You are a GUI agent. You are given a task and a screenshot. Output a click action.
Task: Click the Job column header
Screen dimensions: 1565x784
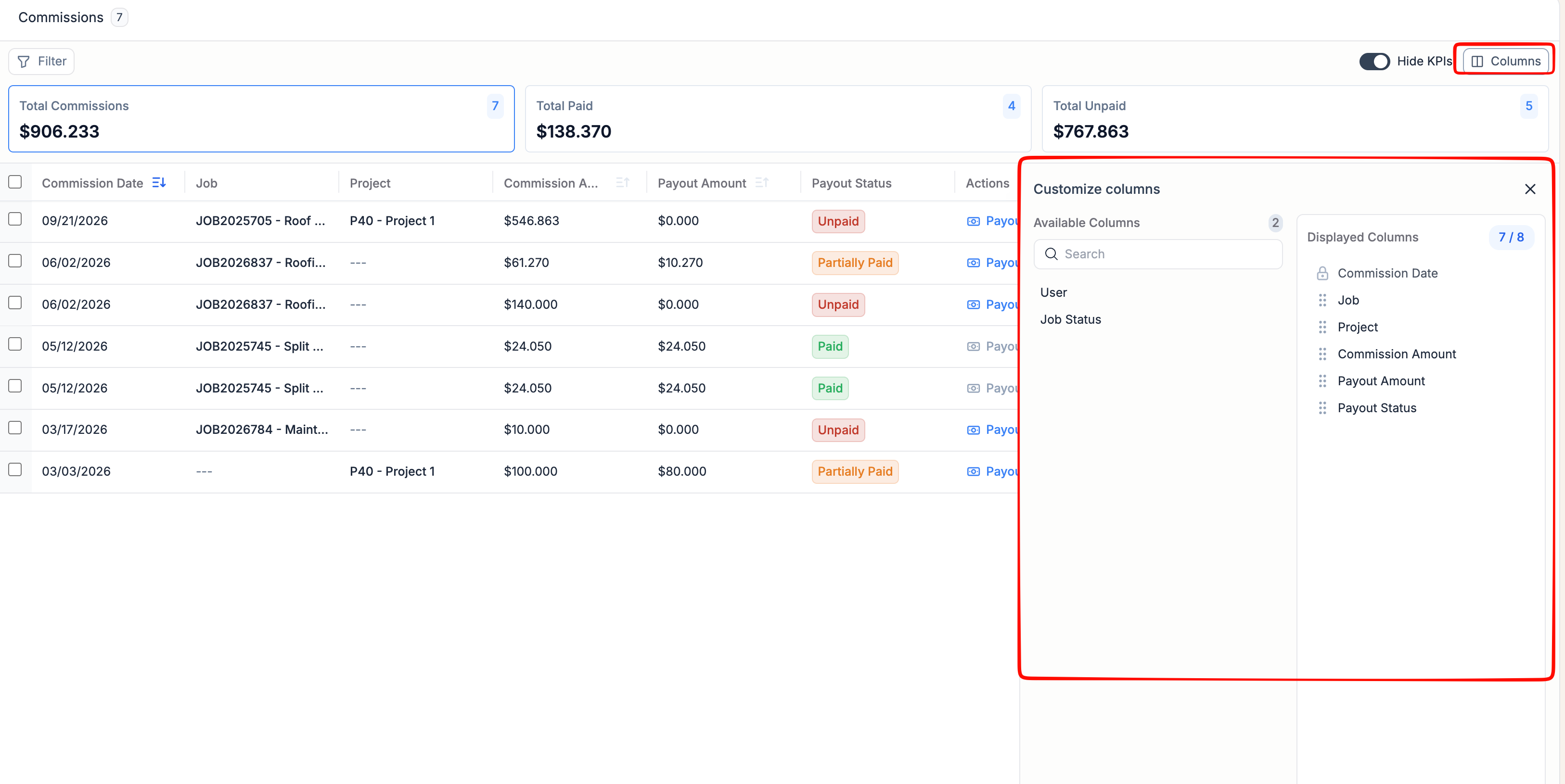206,183
